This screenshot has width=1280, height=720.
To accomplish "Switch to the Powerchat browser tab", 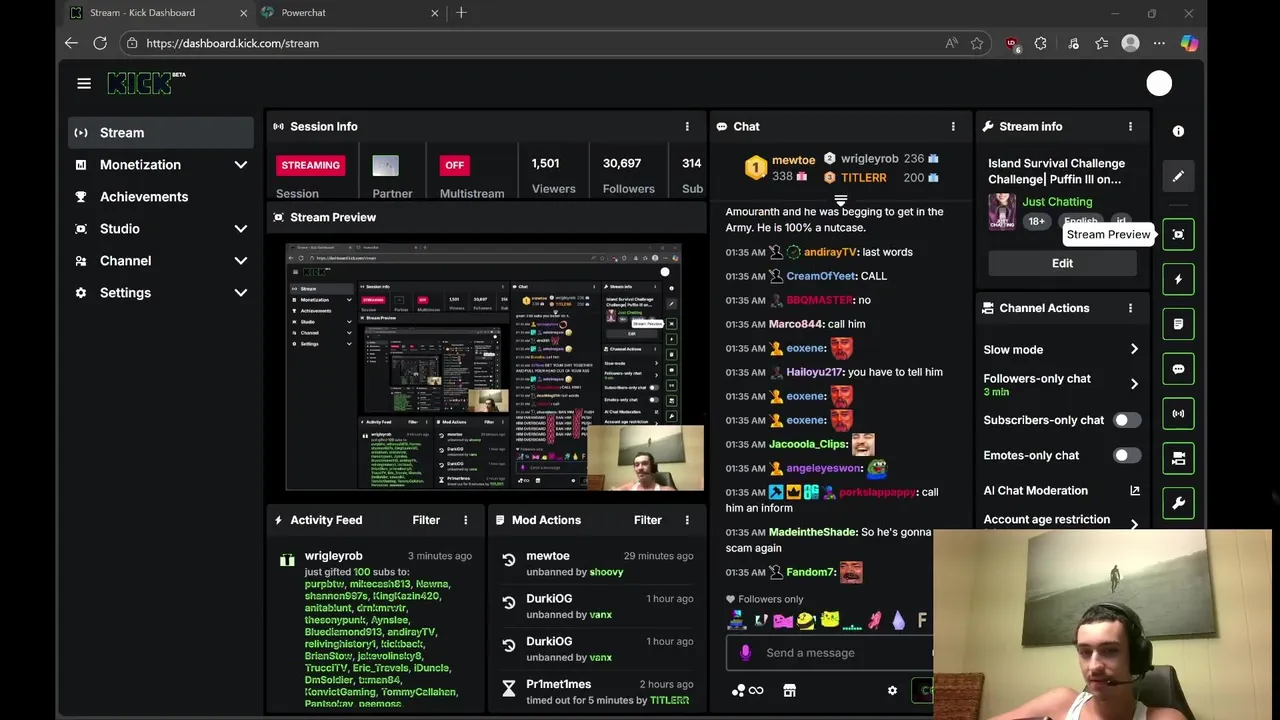I will 350,13.
